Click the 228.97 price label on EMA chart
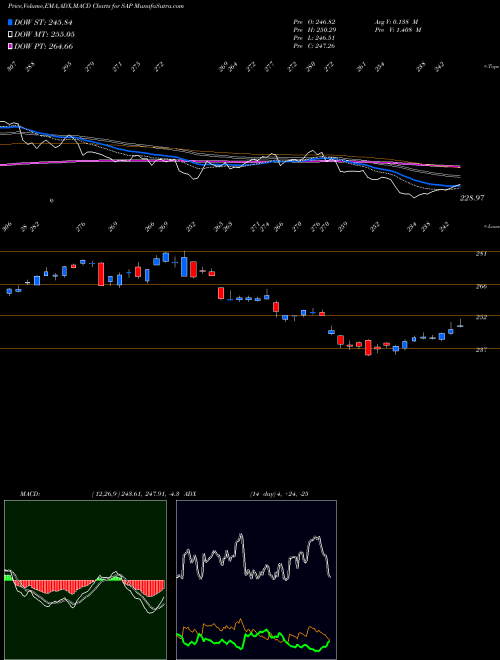This screenshot has width=500, height=660. [x=472, y=198]
